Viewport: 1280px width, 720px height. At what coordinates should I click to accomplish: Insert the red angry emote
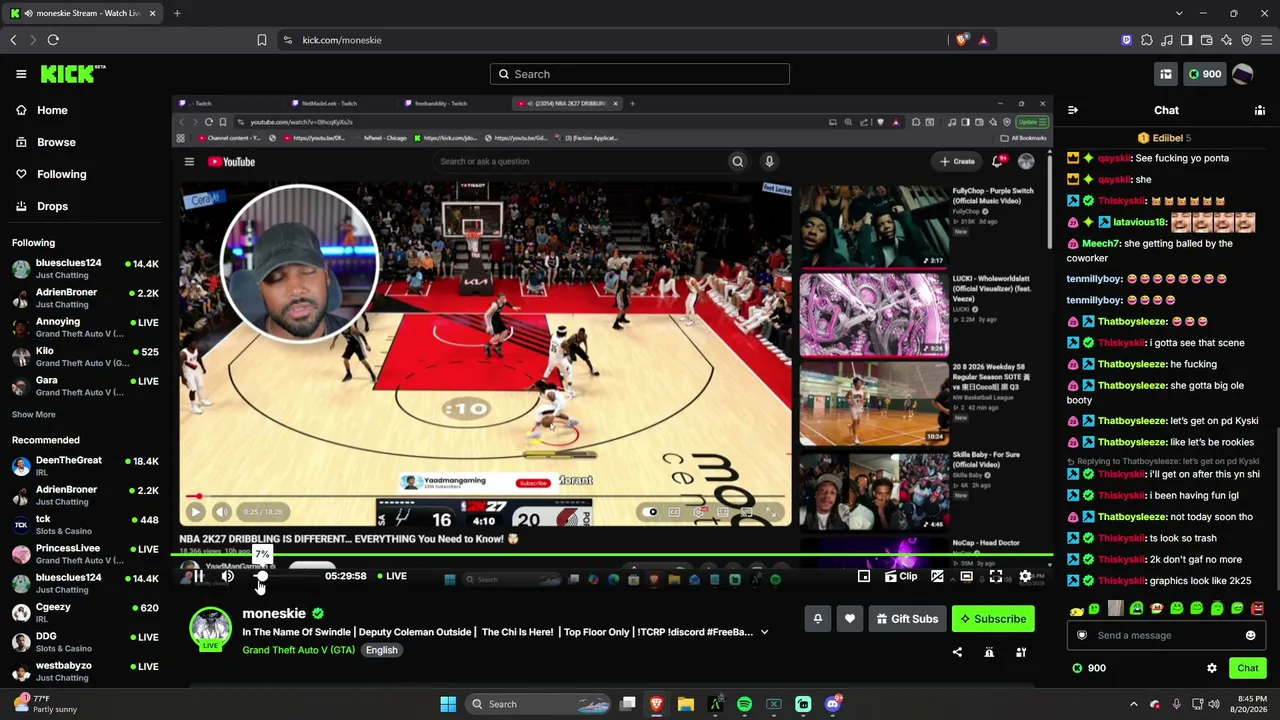[x=1257, y=609]
